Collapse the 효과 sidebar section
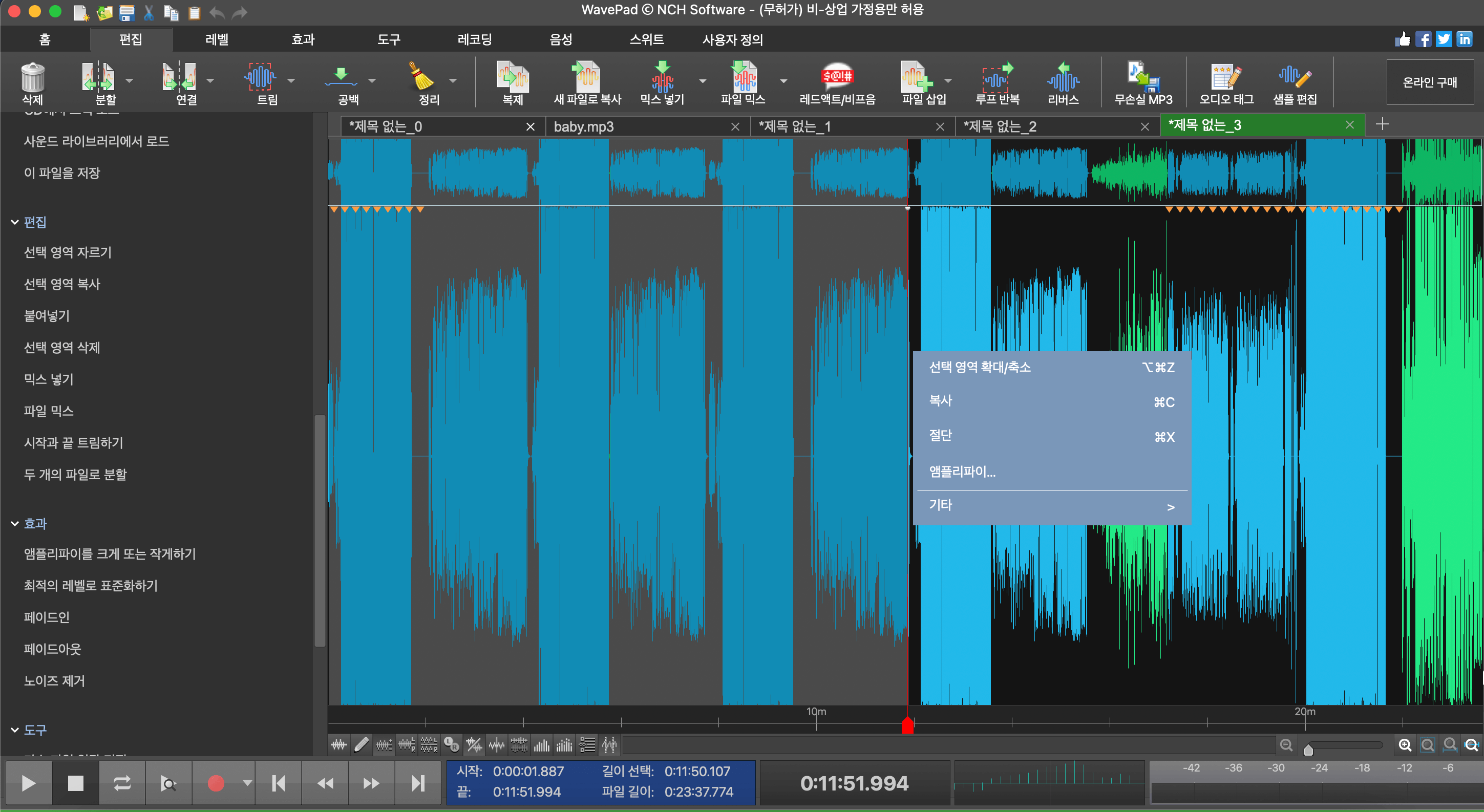Screen dimensions: 1484x812 click(x=15, y=523)
